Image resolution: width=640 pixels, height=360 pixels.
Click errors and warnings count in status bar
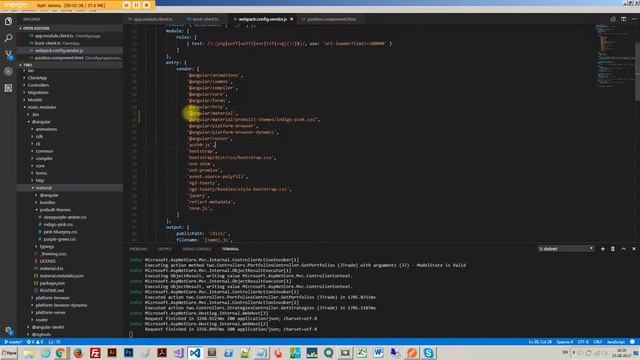point(35,342)
